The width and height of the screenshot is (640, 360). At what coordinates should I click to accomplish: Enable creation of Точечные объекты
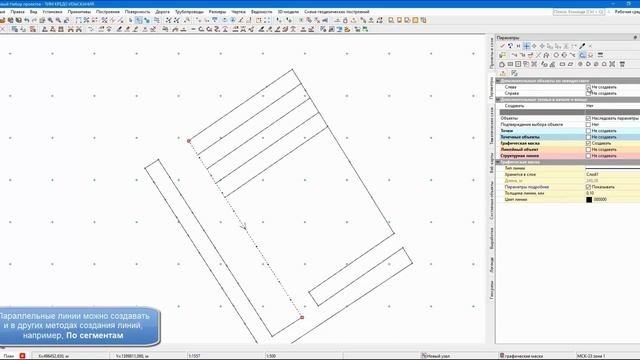coord(588,137)
